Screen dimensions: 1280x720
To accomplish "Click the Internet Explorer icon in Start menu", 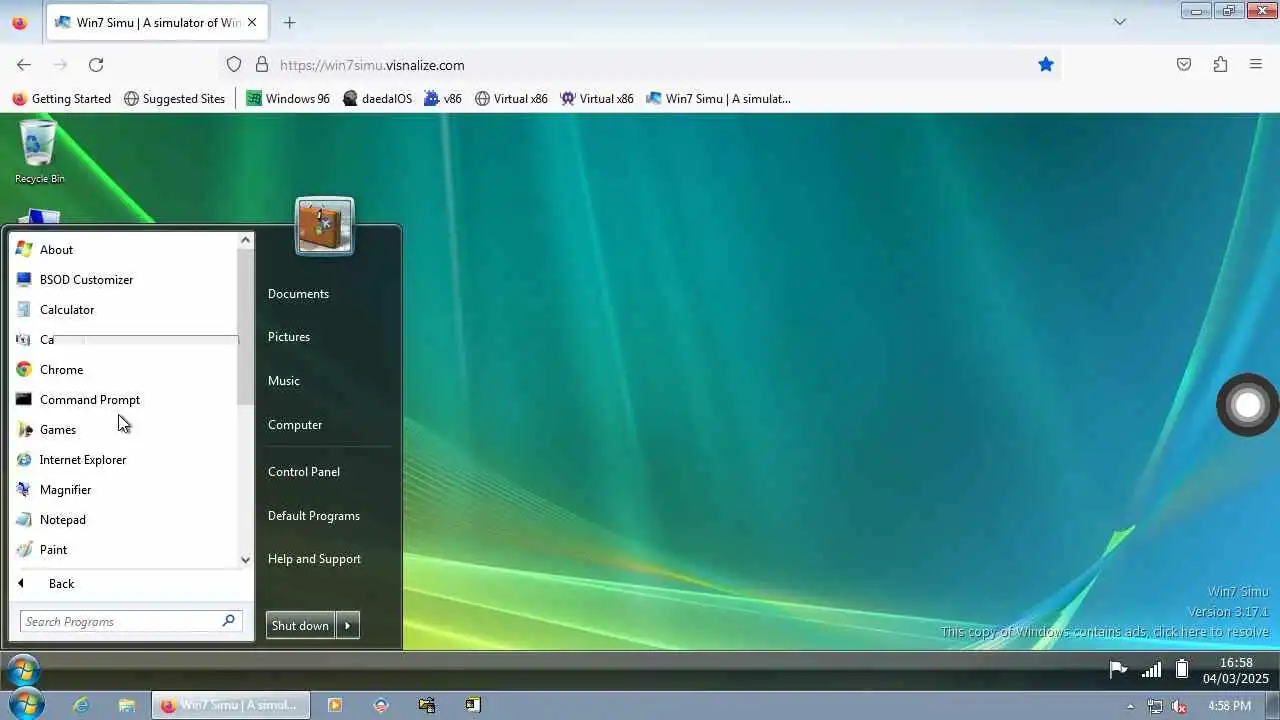I will pyautogui.click(x=24, y=459).
